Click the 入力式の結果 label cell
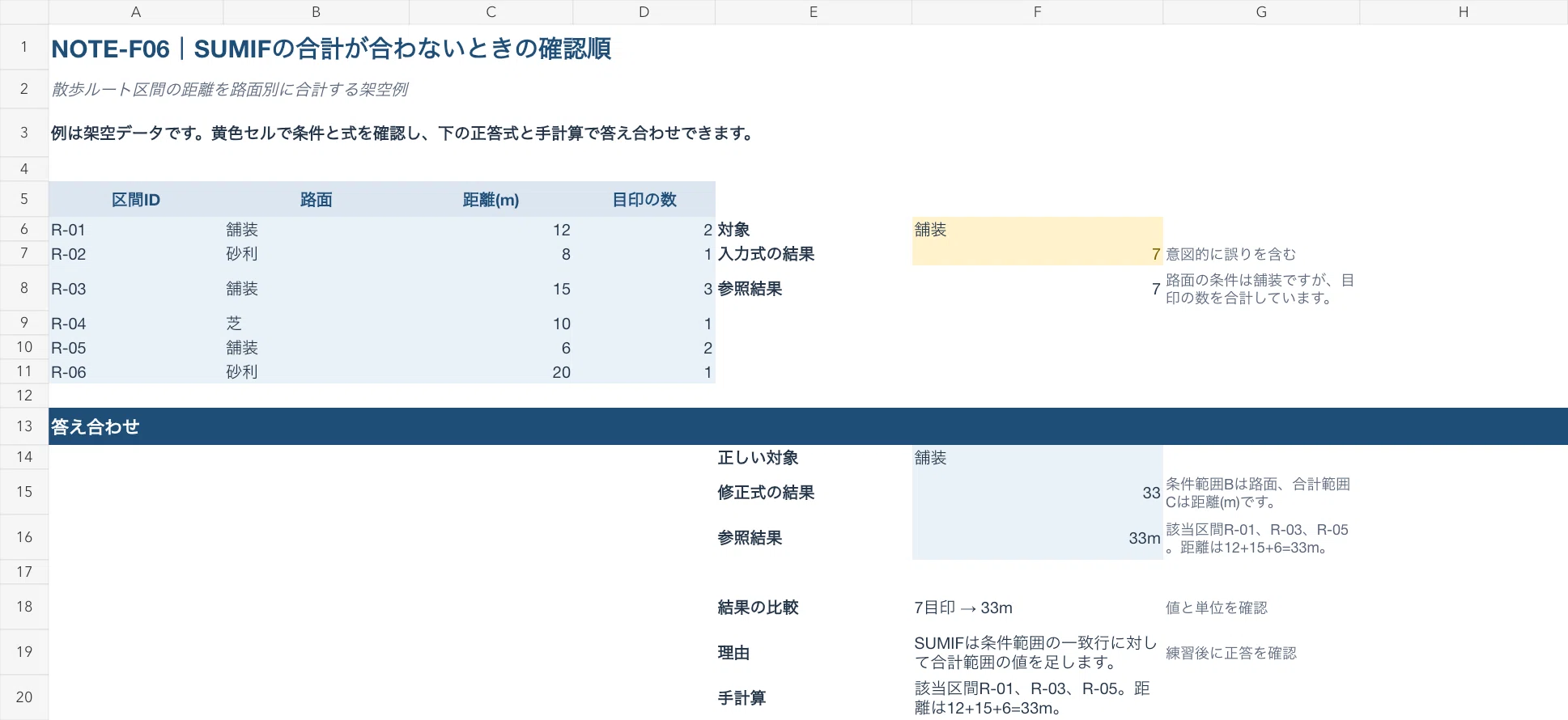This screenshot has height=720, width=1568. (814, 254)
